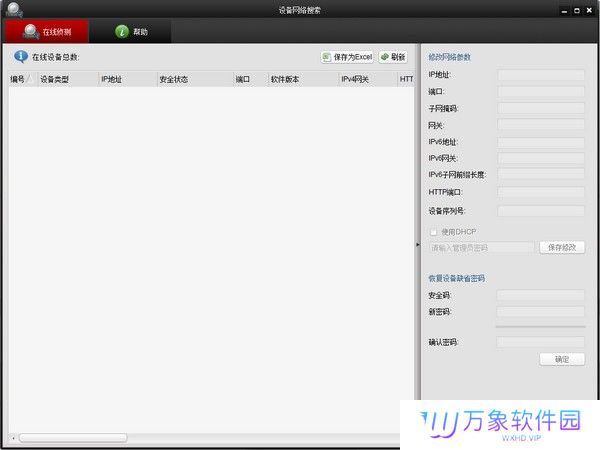Click the 在线设备总数 label
Screen dimensions: 600x450
(x=55, y=57)
